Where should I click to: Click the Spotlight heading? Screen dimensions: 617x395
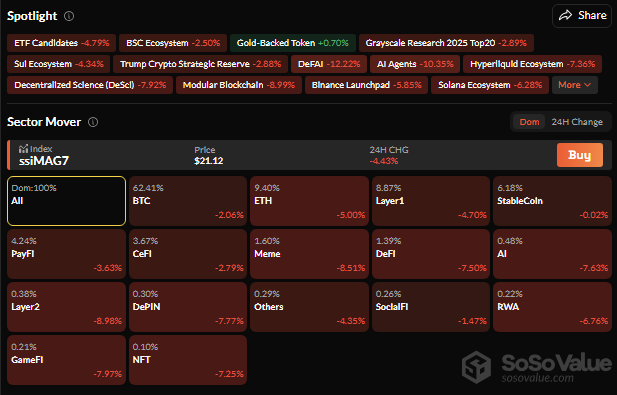click(x=32, y=16)
